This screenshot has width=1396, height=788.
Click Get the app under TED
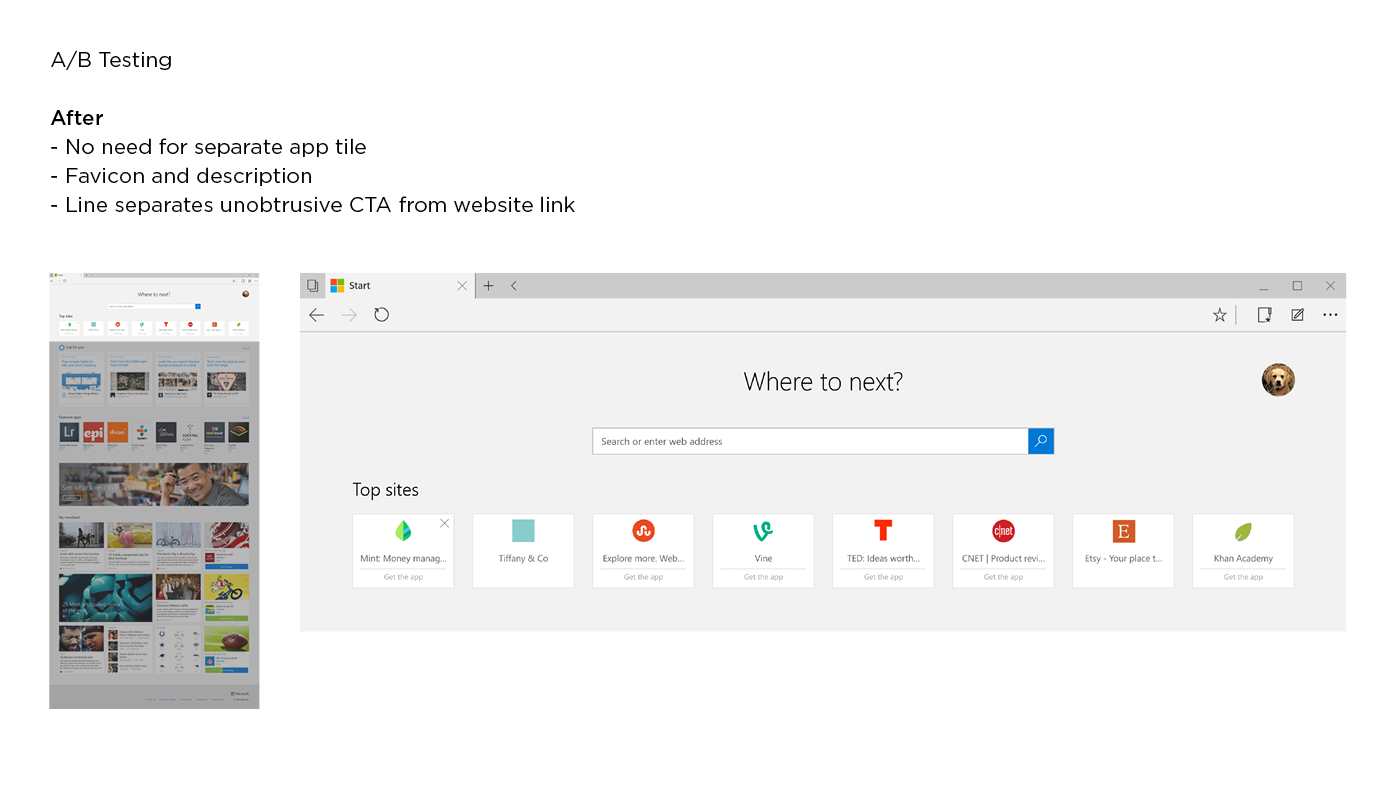pyautogui.click(x=883, y=577)
